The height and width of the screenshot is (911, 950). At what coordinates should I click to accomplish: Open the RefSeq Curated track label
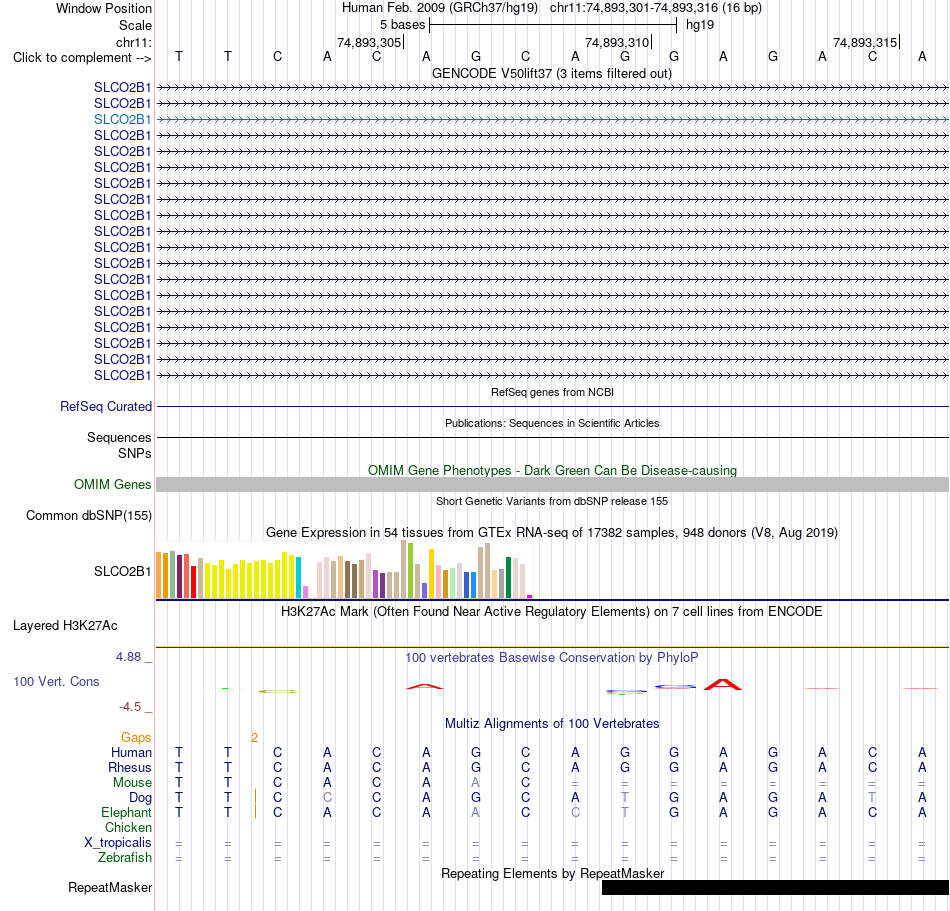point(105,406)
